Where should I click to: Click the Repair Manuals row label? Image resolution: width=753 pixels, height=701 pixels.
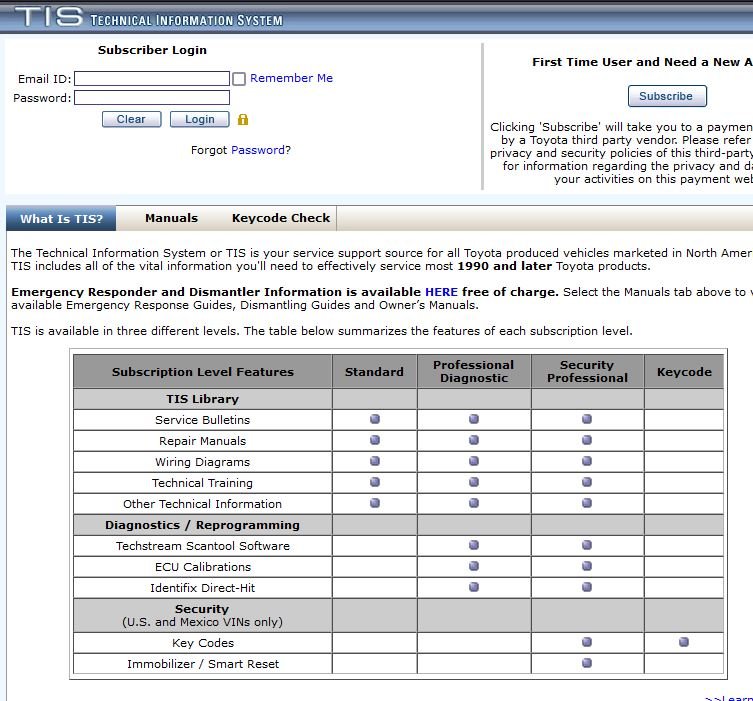tap(203, 441)
